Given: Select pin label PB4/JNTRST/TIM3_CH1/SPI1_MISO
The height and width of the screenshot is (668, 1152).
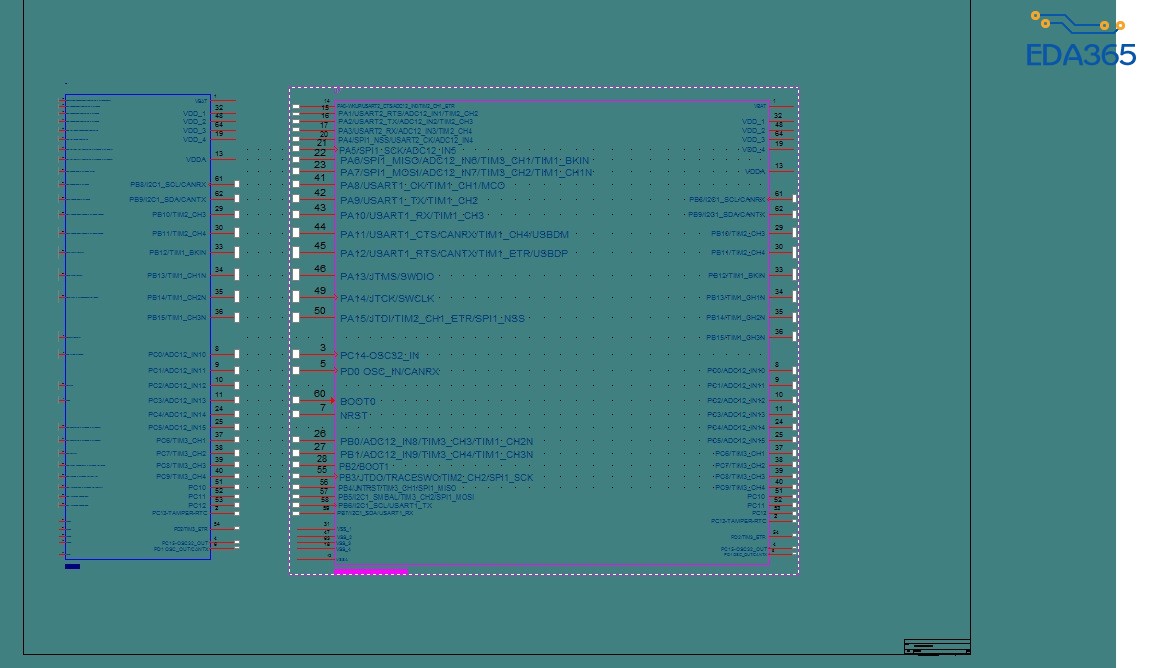Looking at the screenshot, I should 397,488.
